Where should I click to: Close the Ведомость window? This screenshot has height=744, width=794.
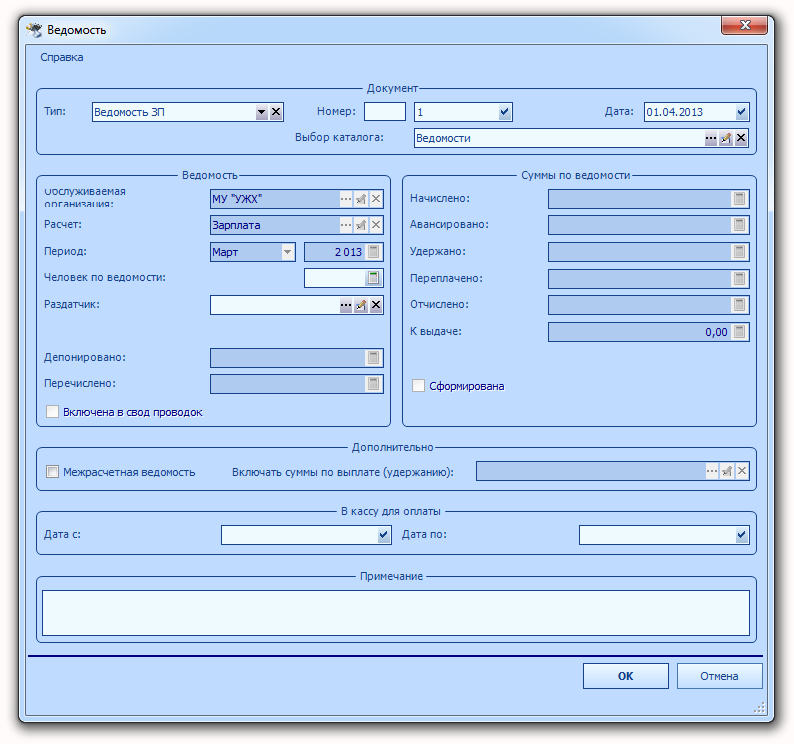[744, 25]
